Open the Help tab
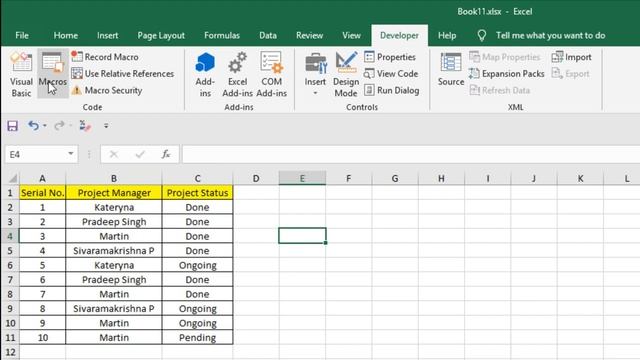 pyautogui.click(x=447, y=36)
